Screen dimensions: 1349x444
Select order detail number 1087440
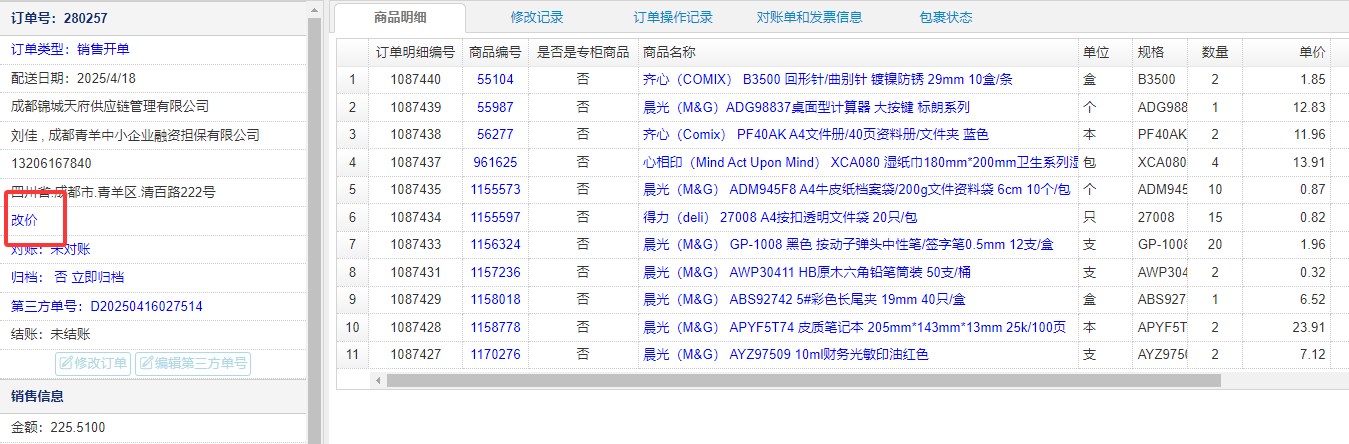tap(415, 79)
